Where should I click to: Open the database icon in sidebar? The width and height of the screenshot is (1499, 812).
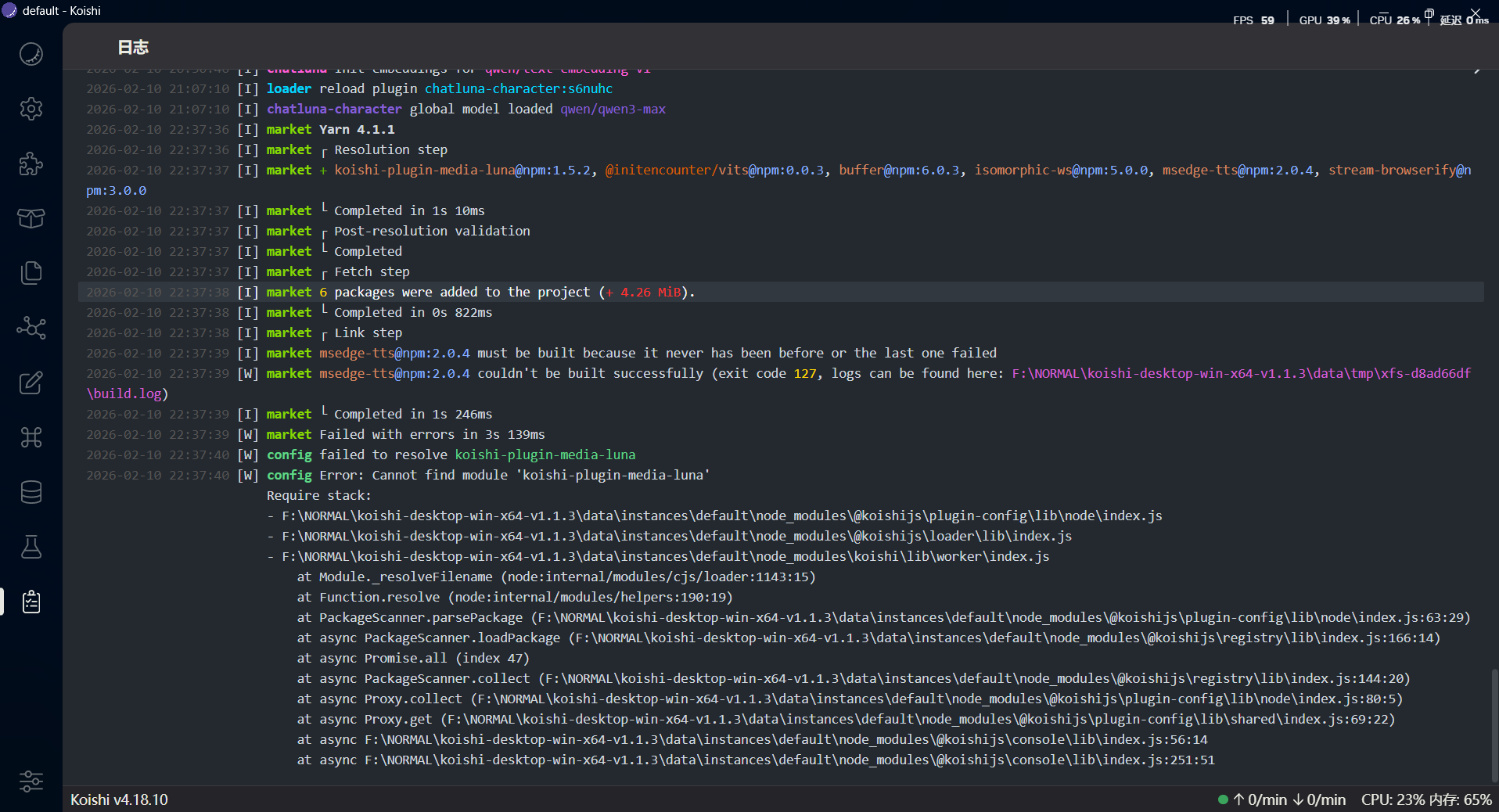(31, 492)
